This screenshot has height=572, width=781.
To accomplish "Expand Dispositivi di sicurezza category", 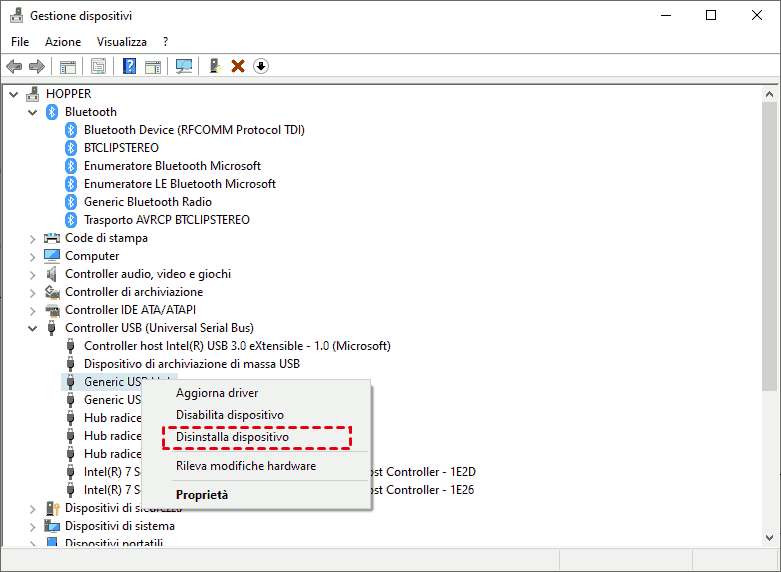I will (x=32, y=509).
